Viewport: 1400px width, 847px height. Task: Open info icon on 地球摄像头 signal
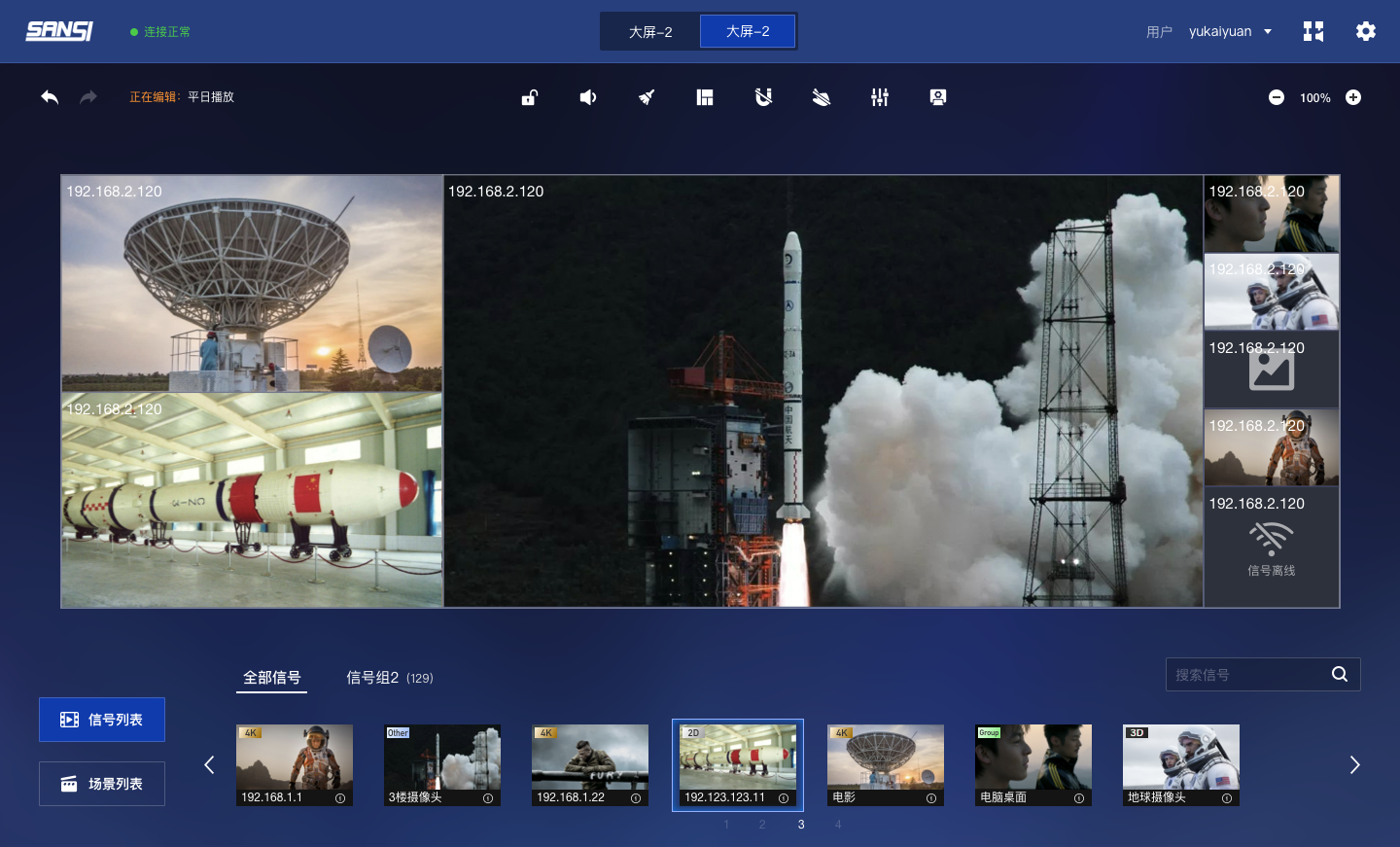pos(1227,798)
